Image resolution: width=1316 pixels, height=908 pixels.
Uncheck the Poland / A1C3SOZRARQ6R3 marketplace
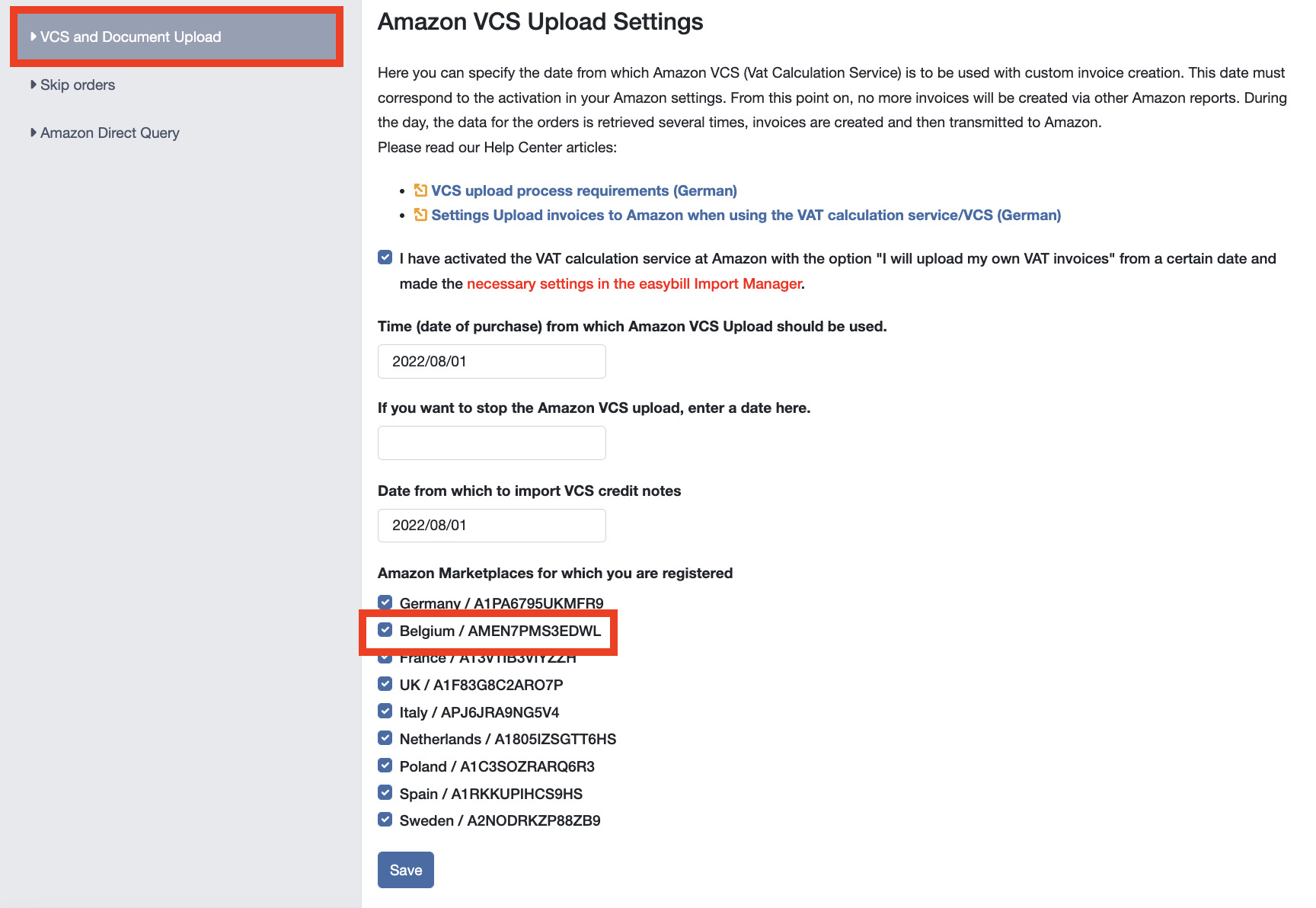(x=385, y=765)
